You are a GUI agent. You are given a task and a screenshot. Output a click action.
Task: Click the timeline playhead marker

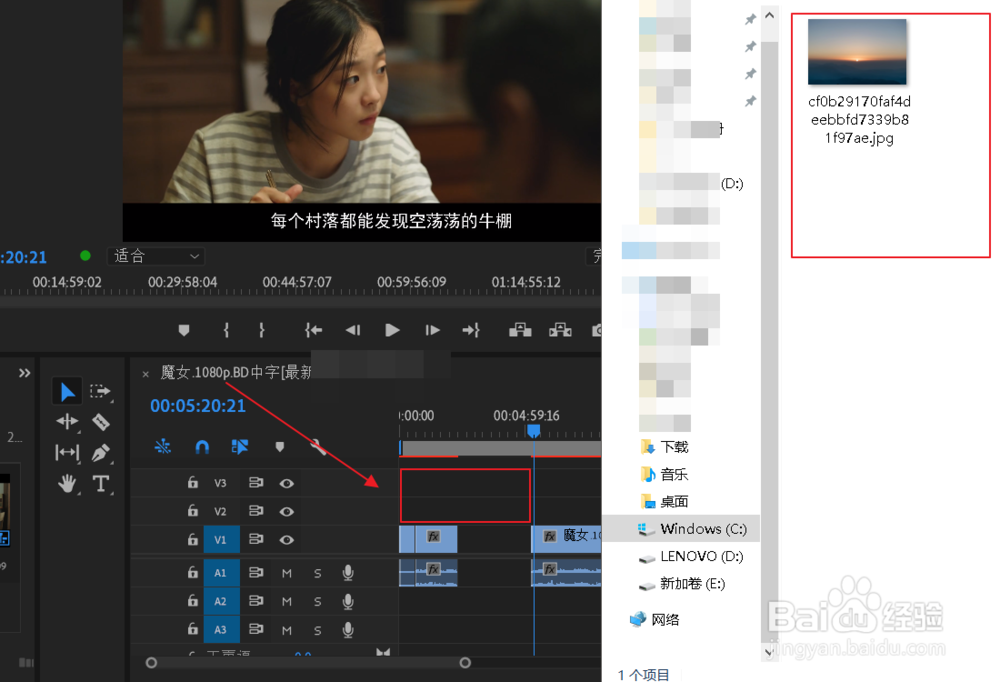[534, 431]
